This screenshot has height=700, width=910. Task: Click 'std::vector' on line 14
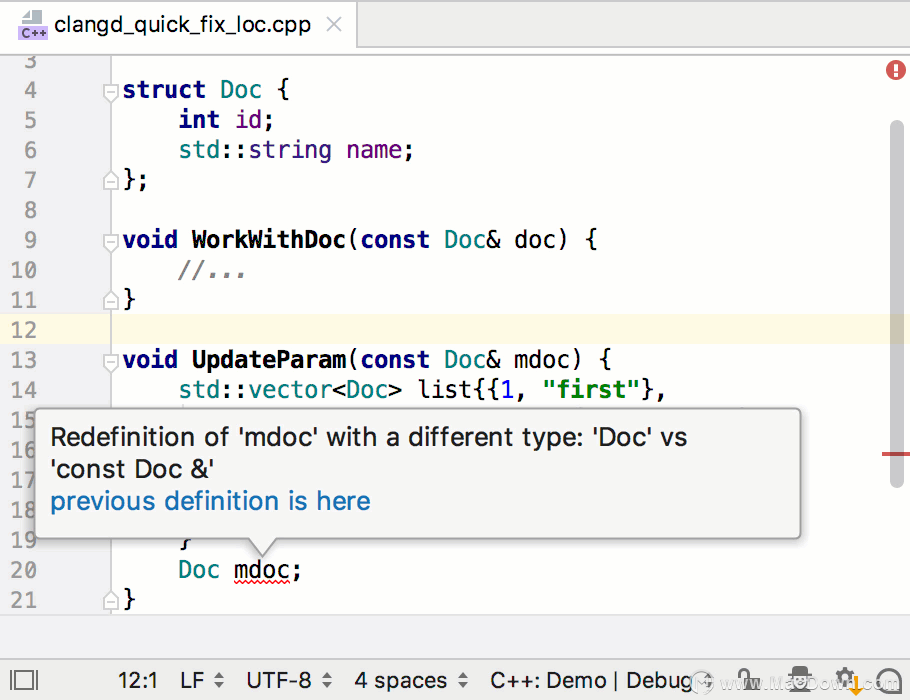[x=255, y=389]
